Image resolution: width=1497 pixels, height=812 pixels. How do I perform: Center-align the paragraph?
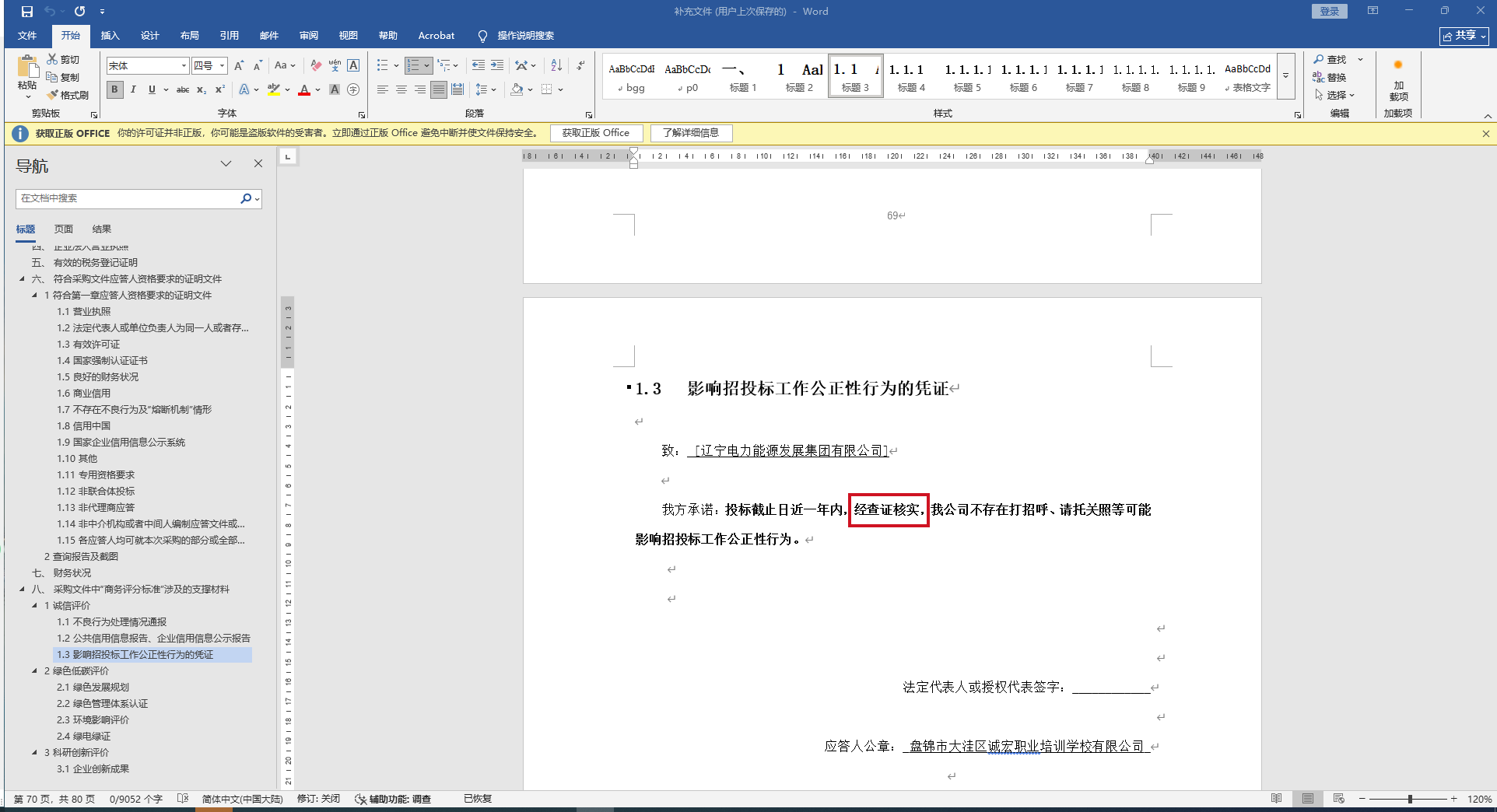point(401,89)
